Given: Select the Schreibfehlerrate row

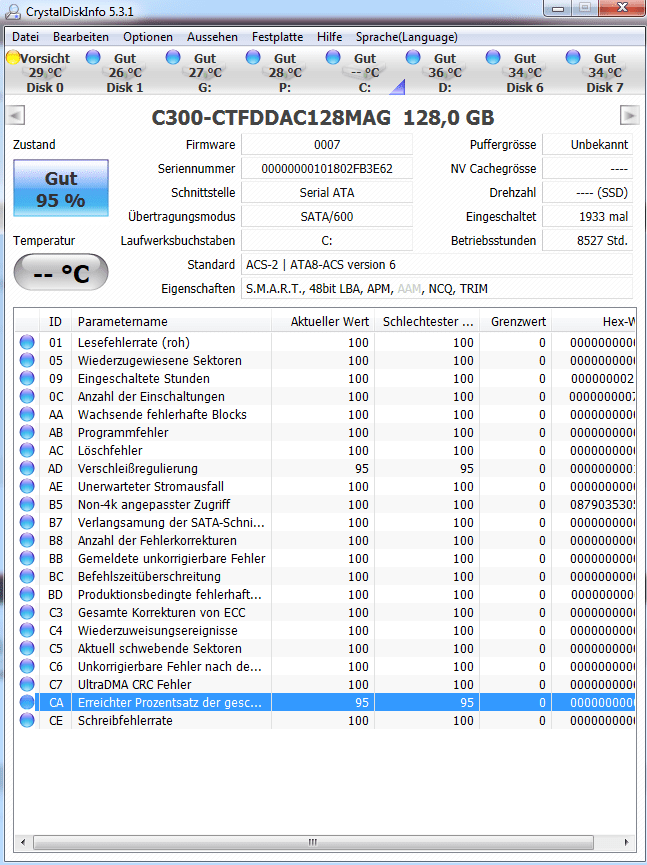Looking at the screenshot, I should pyautogui.click(x=325, y=720).
